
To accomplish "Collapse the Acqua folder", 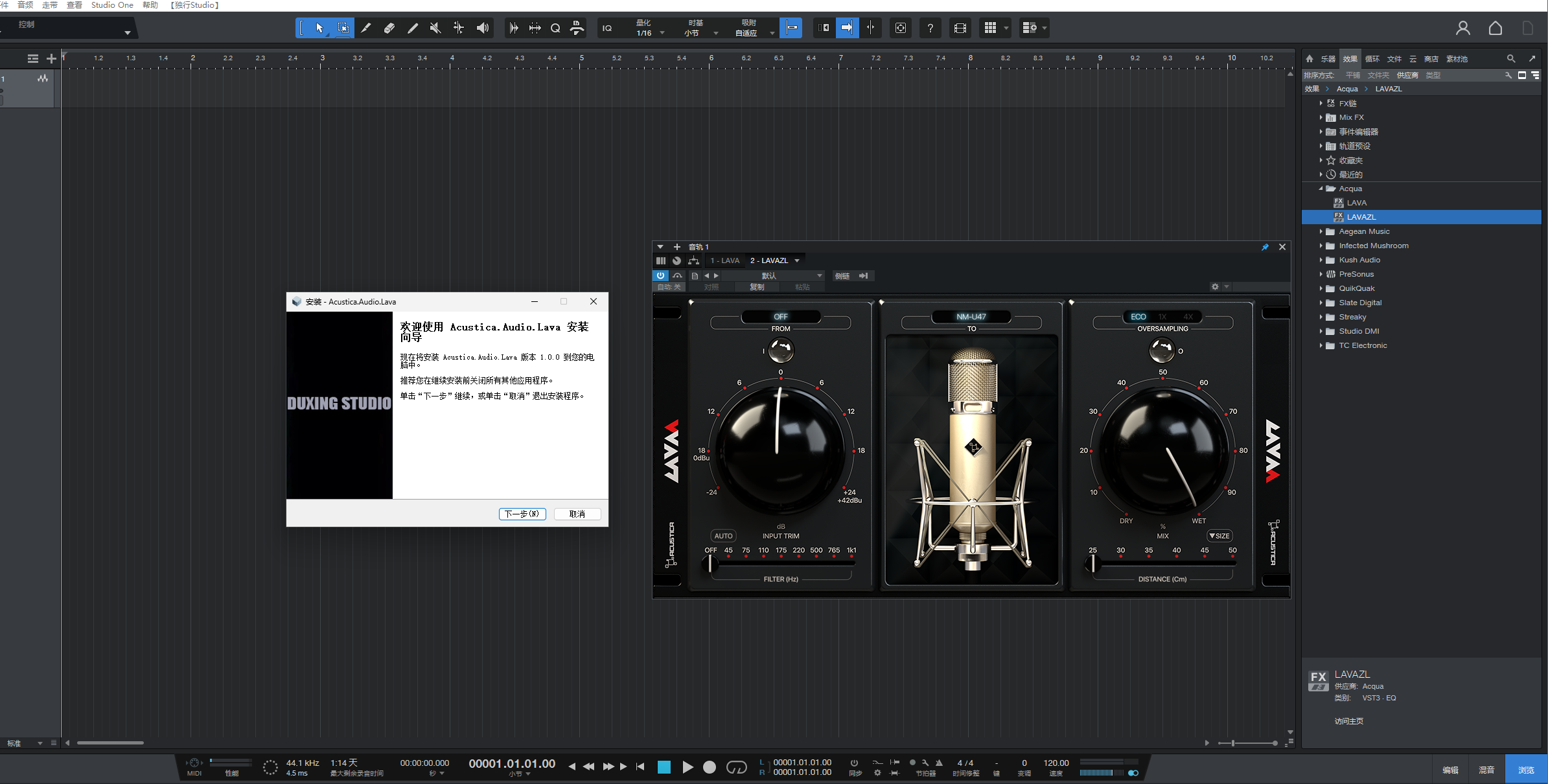I will coord(1321,189).
